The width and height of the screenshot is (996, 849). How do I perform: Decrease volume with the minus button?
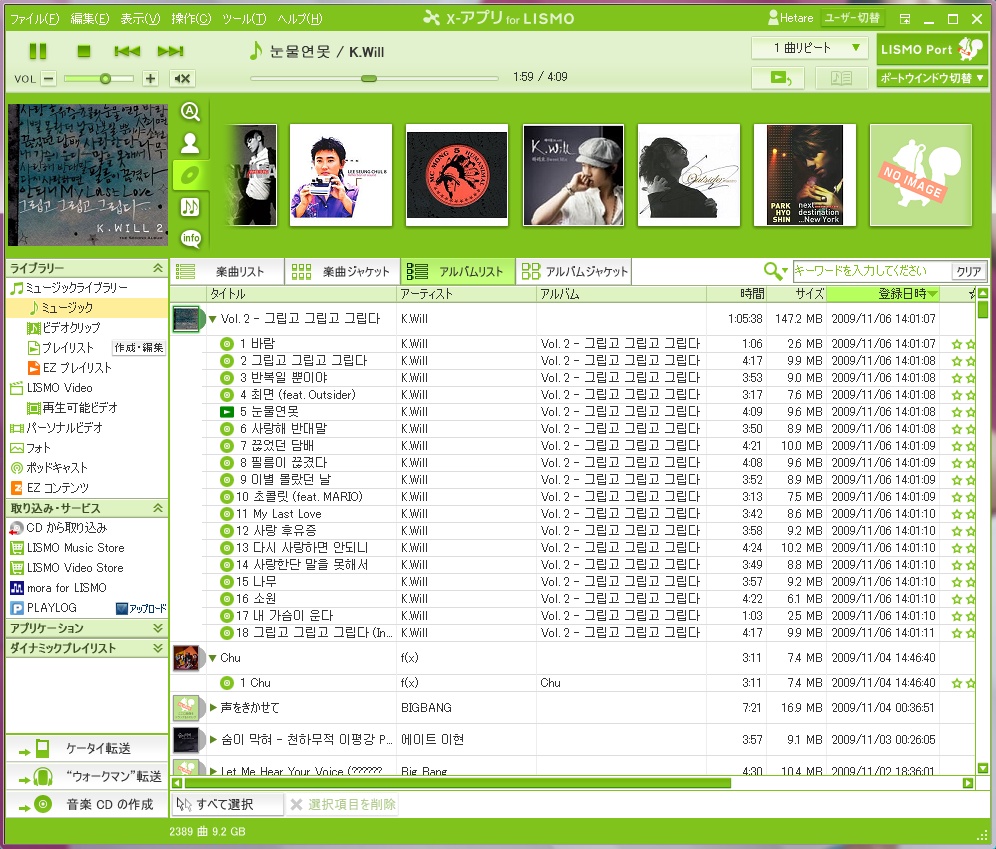48,79
